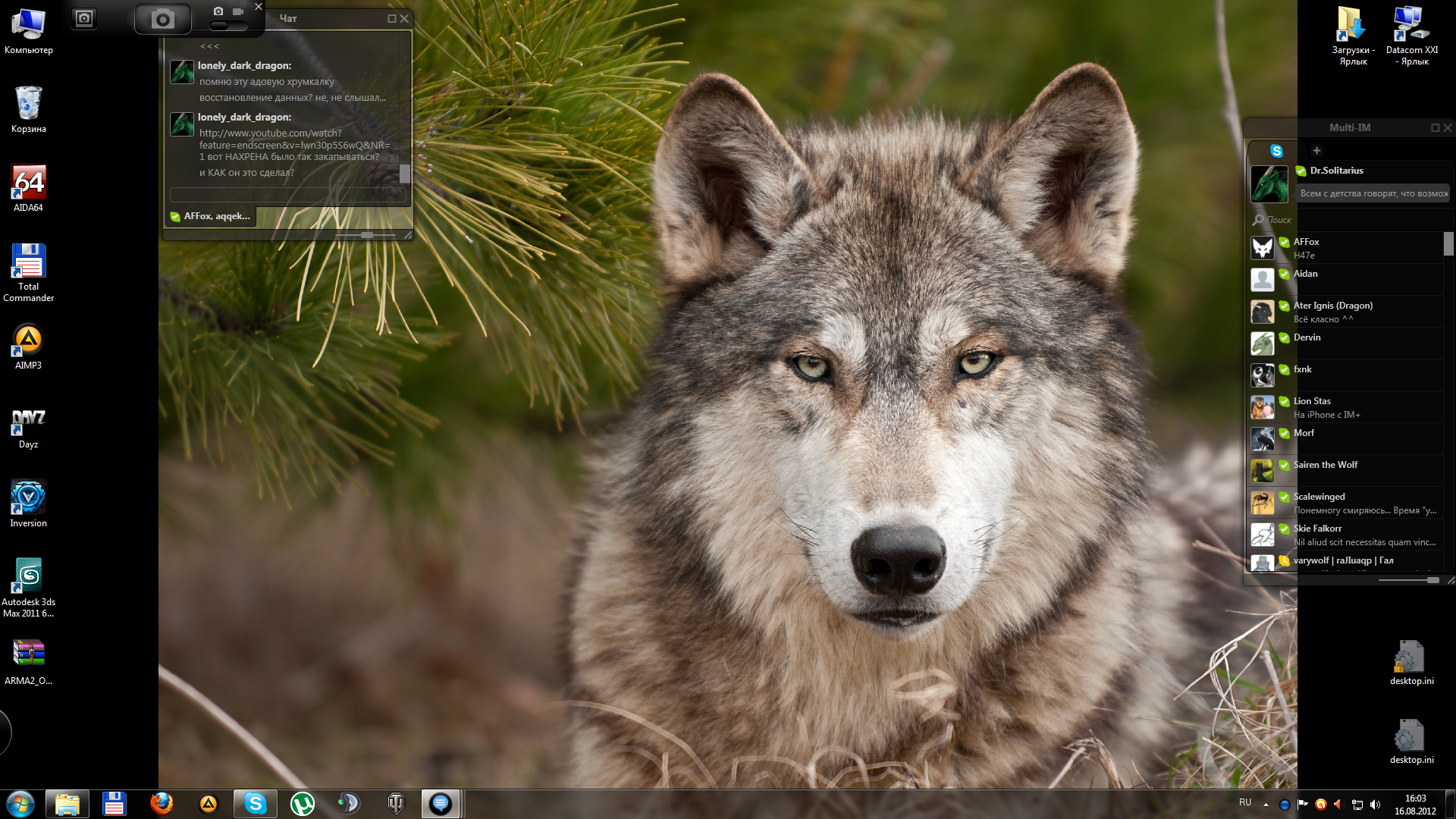Screen dimensions: 1456x819
Task: Click Dr.Solitarius status message bubble
Action: (x=1373, y=193)
